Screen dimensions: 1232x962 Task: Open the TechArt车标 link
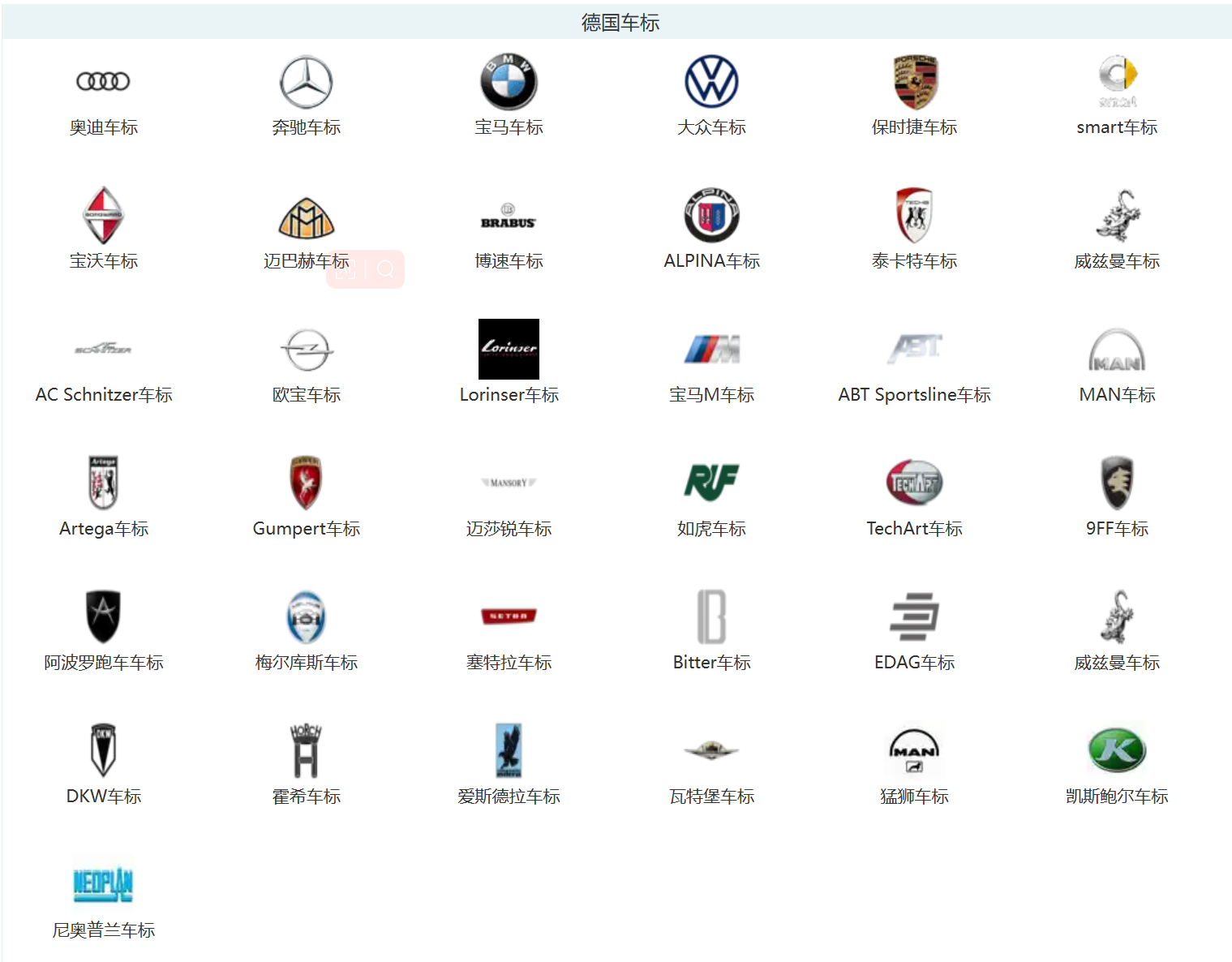coord(914,529)
